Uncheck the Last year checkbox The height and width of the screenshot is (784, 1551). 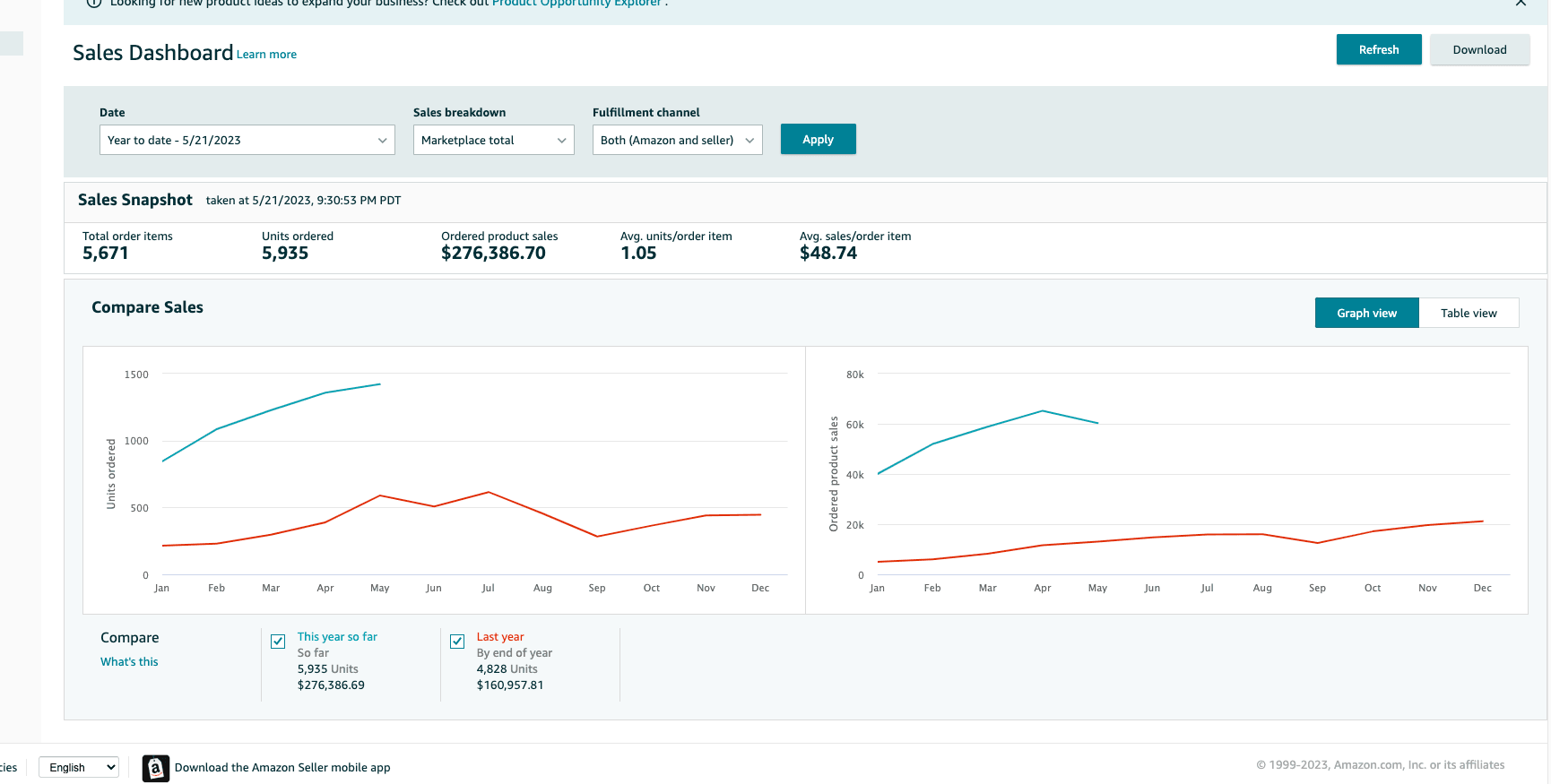457,642
